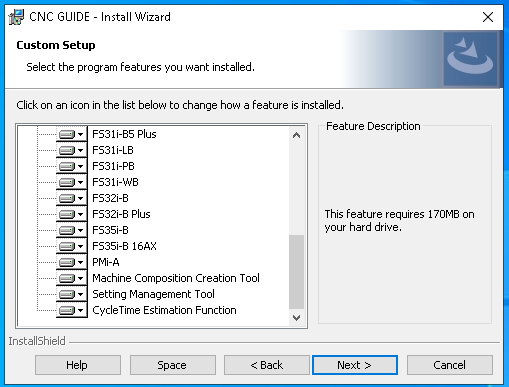Viewport: 509px width, 387px height.
Task: Select the FS31i-LB feature label
Action: click(113, 150)
